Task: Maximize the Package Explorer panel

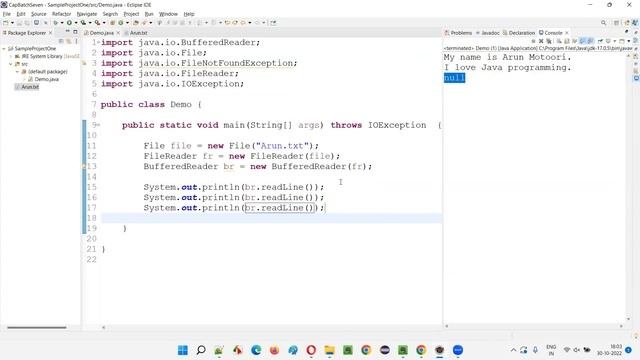Action: pos(75,31)
